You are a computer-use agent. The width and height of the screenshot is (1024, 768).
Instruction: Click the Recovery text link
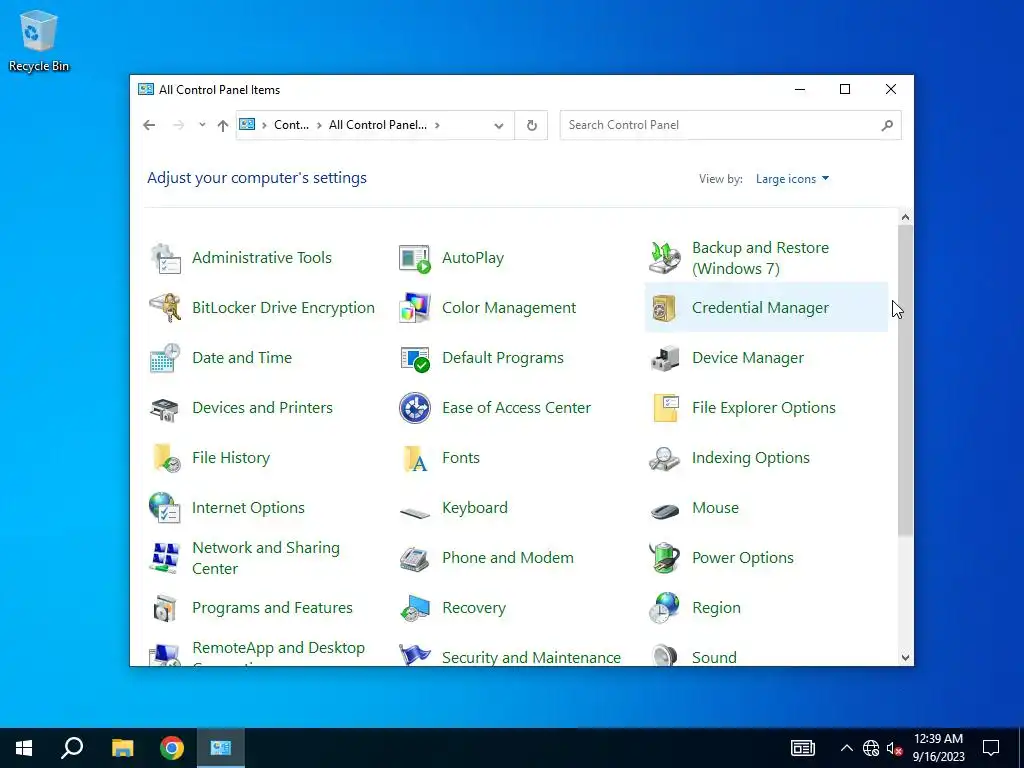pyautogui.click(x=474, y=608)
